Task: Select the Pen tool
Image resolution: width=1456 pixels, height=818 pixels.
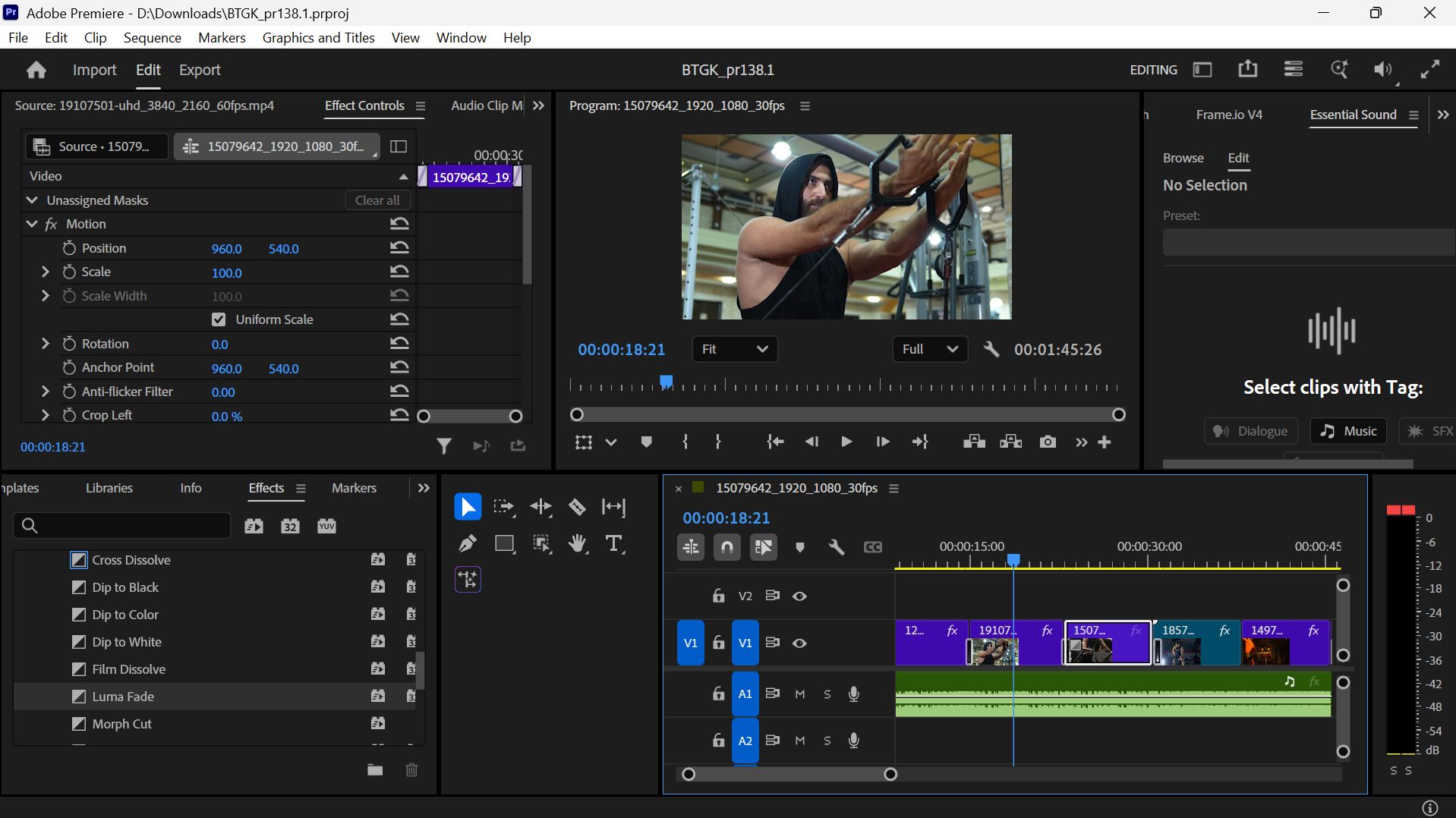Action: pyautogui.click(x=467, y=543)
